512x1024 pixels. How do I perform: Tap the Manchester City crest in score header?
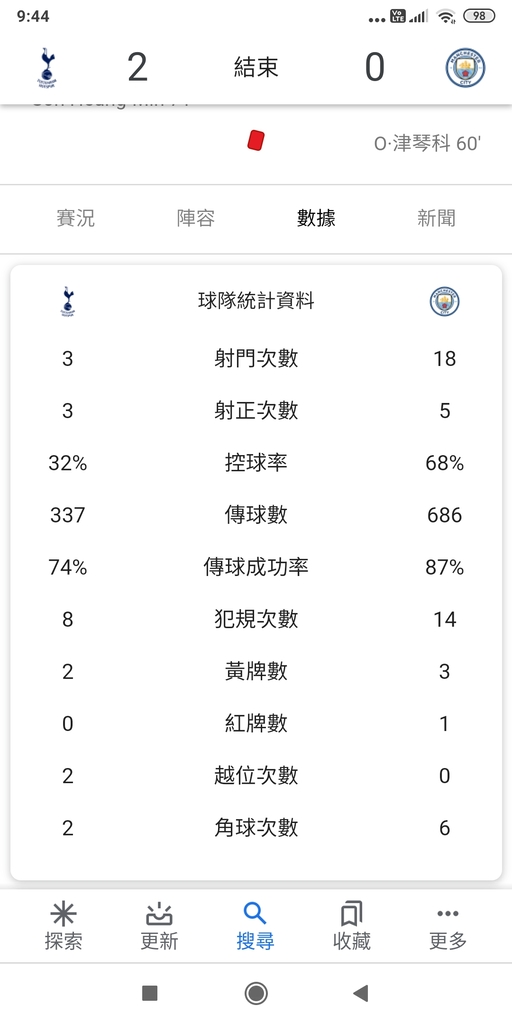[x=465, y=68]
